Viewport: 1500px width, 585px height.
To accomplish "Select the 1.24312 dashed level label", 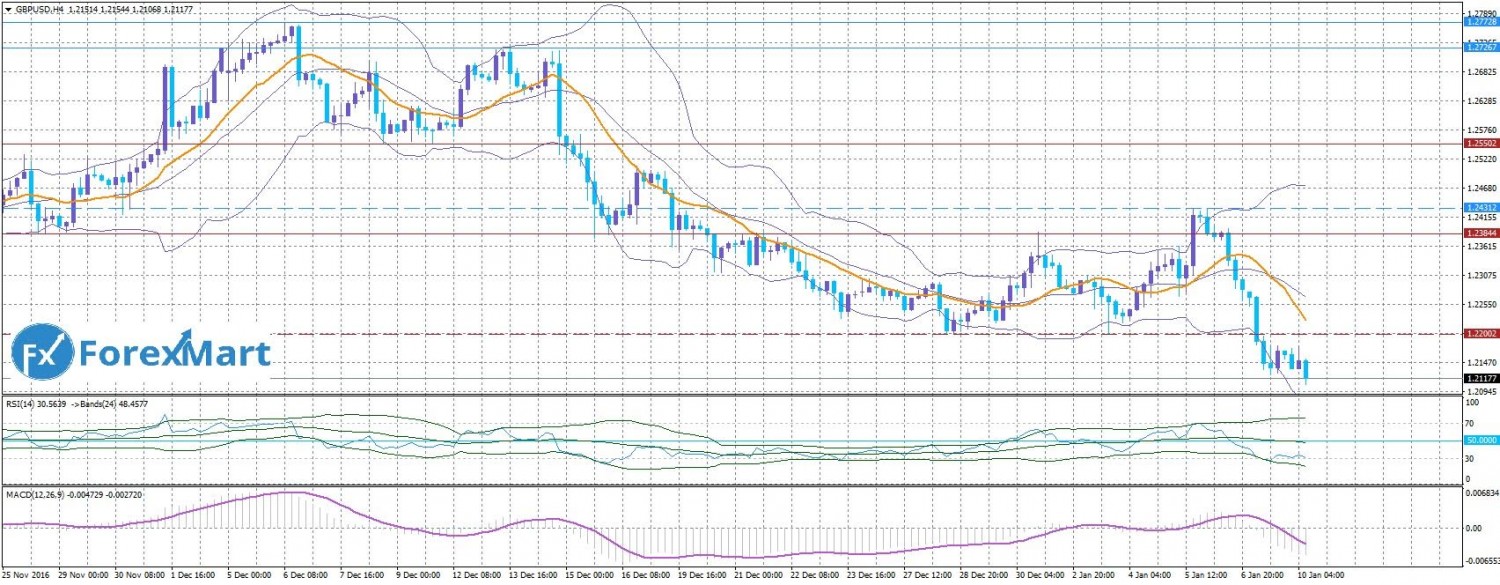I will point(1480,208).
